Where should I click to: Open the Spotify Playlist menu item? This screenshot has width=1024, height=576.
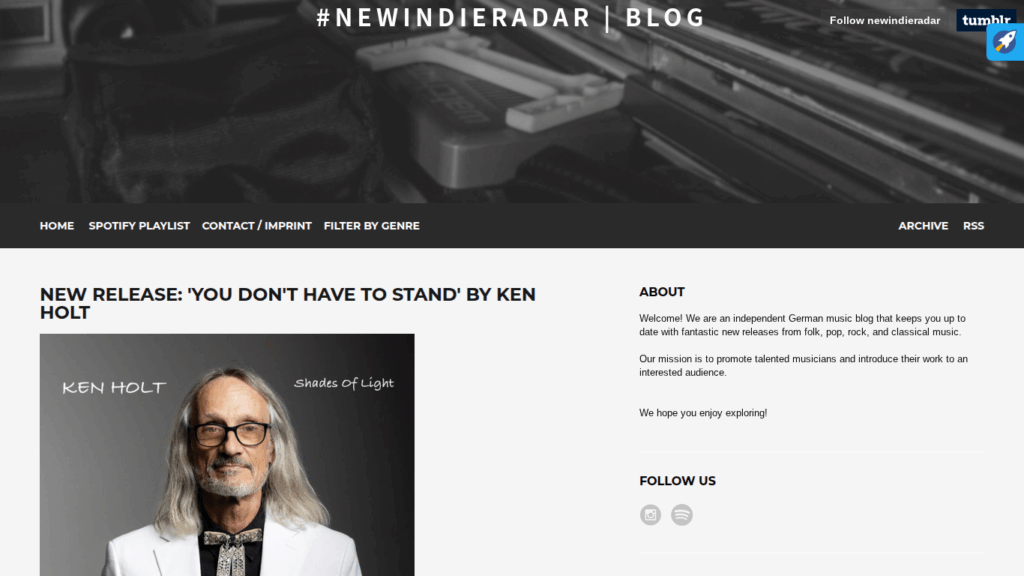point(139,226)
